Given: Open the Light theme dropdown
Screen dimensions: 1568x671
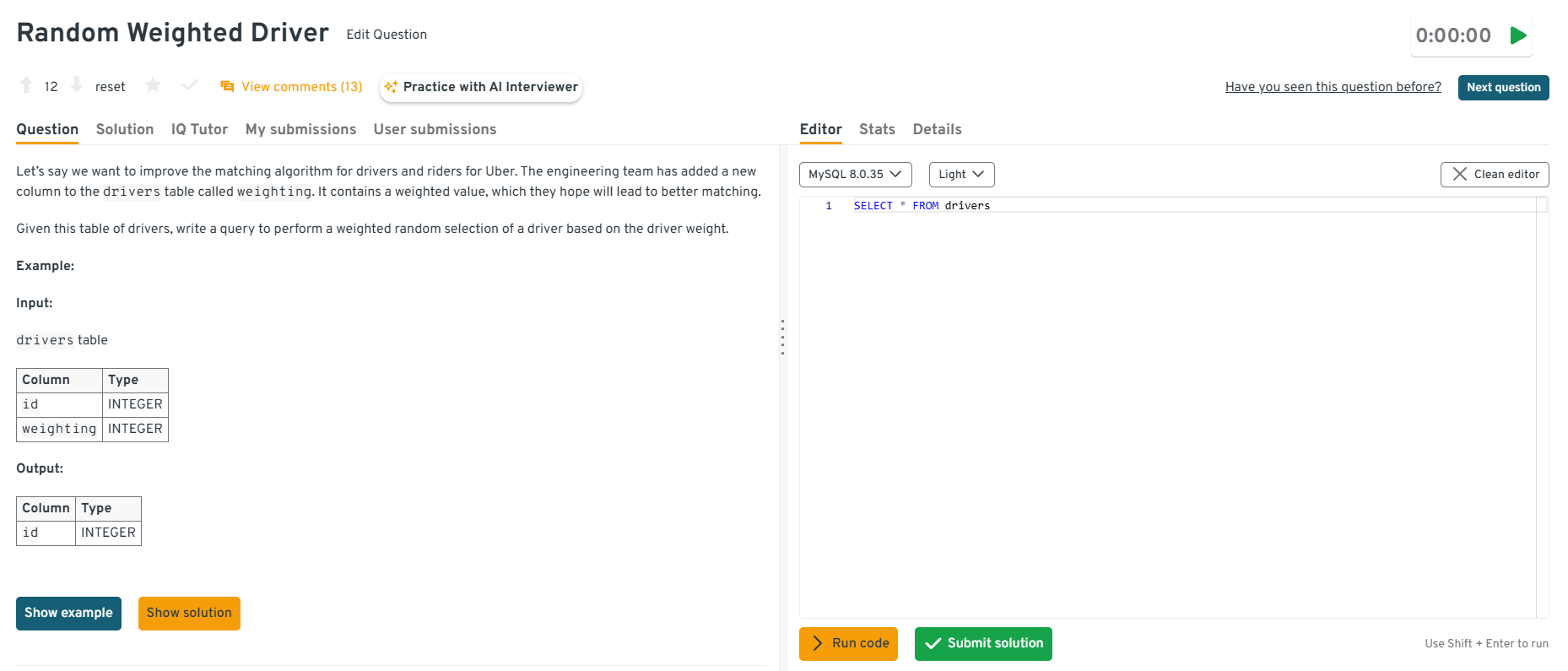Looking at the screenshot, I should tap(961, 175).
